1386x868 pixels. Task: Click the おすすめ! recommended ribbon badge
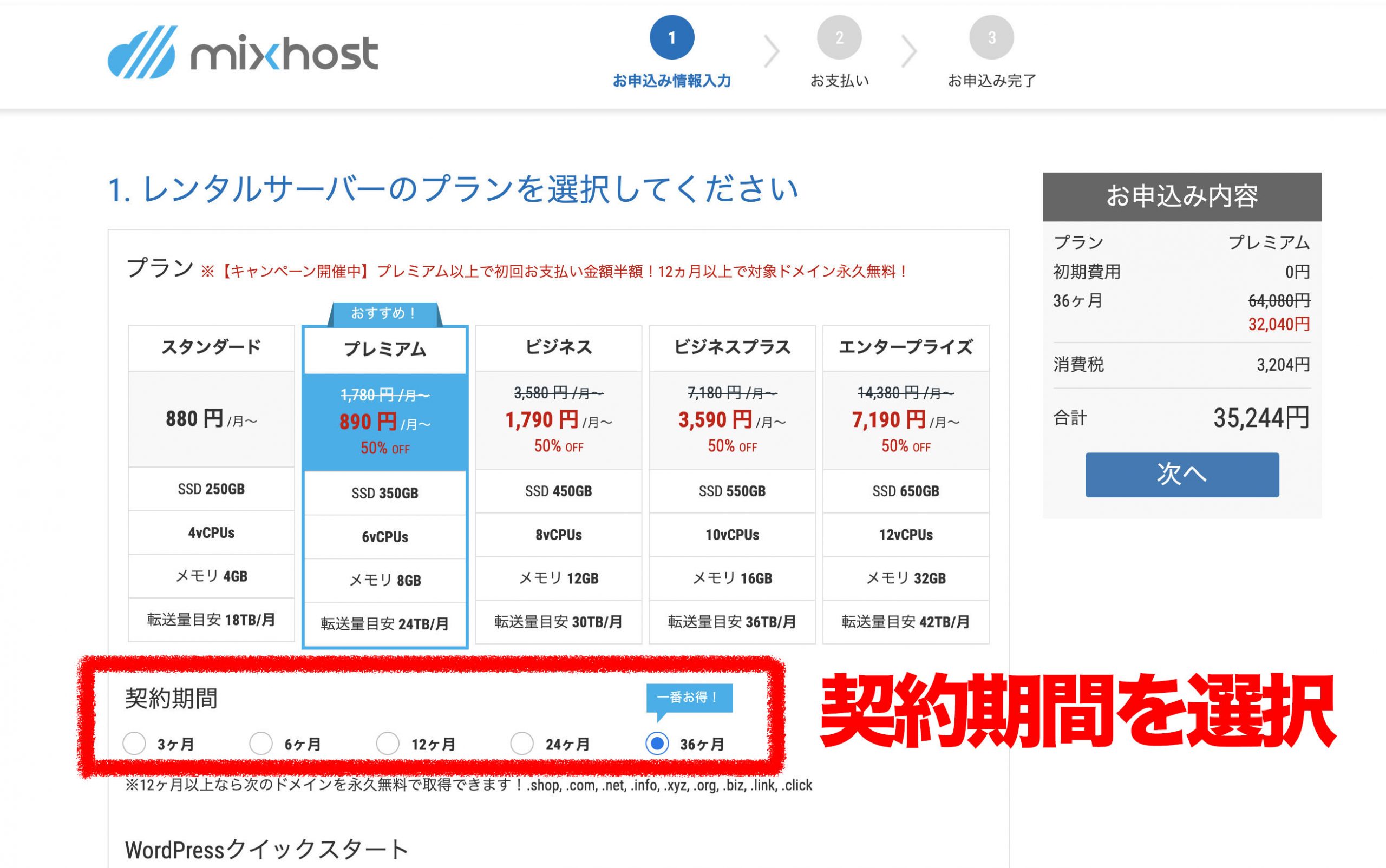[384, 313]
